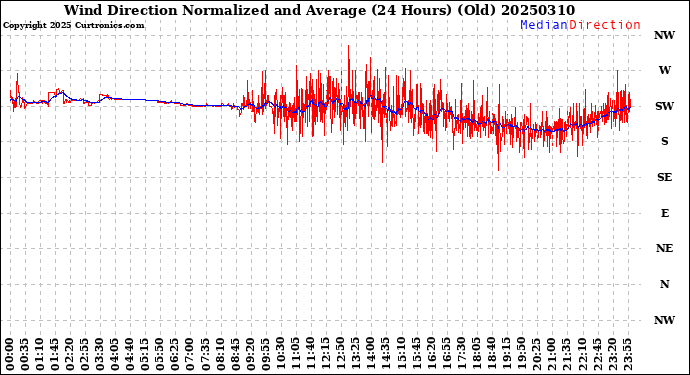Click the 20:25 time axis label
This screenshot has width=690, height=375.
coord(536,354)
